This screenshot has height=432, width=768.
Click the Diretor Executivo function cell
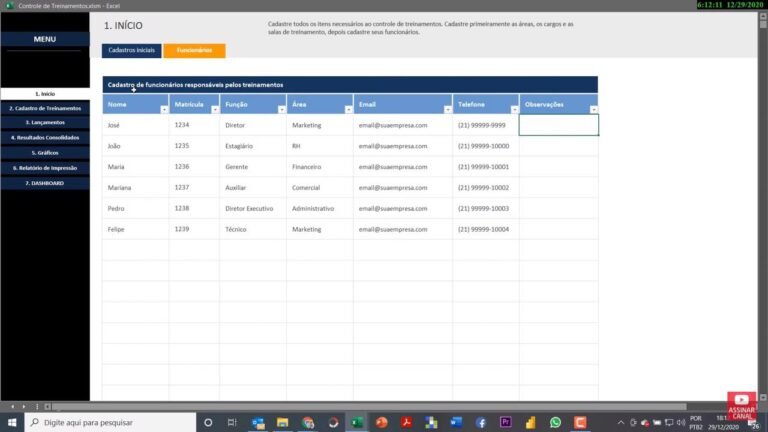pos(253,209)
